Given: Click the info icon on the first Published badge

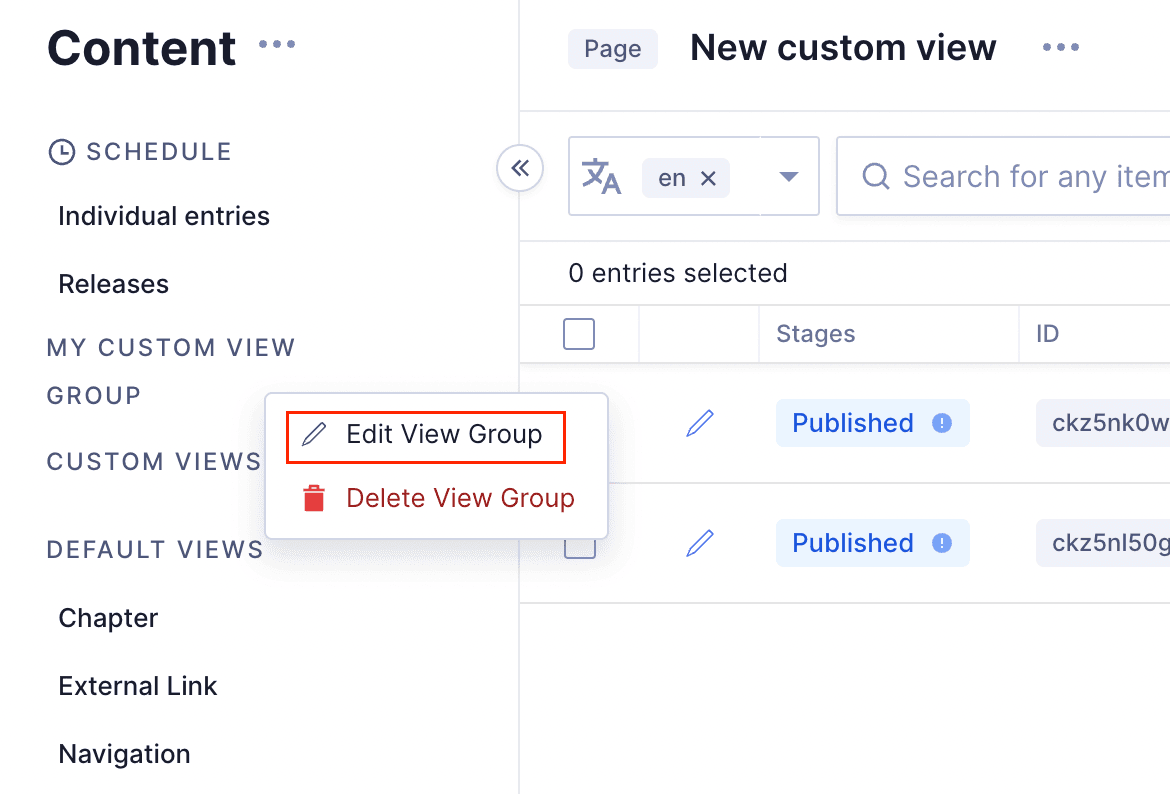Looking at the screenshot, I should pyautogui.click(x=940, y=423).
